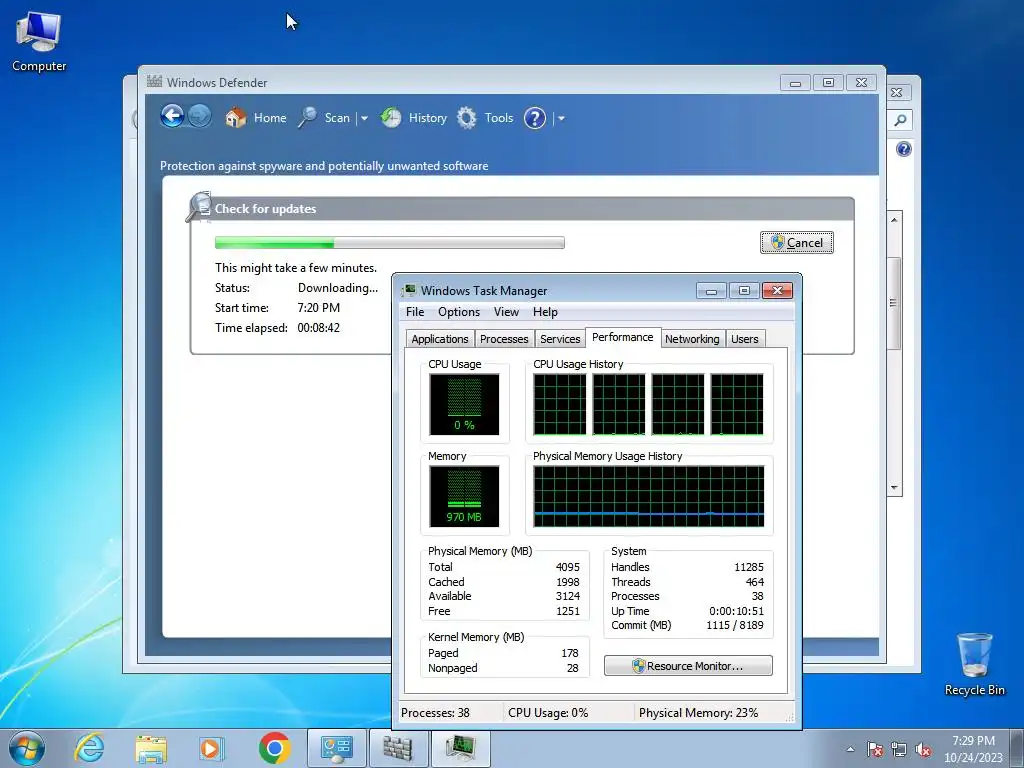Viewport: 1024px width, 768px height.
Task: Select the Computer desktop icon
Action: coord(39,41)
